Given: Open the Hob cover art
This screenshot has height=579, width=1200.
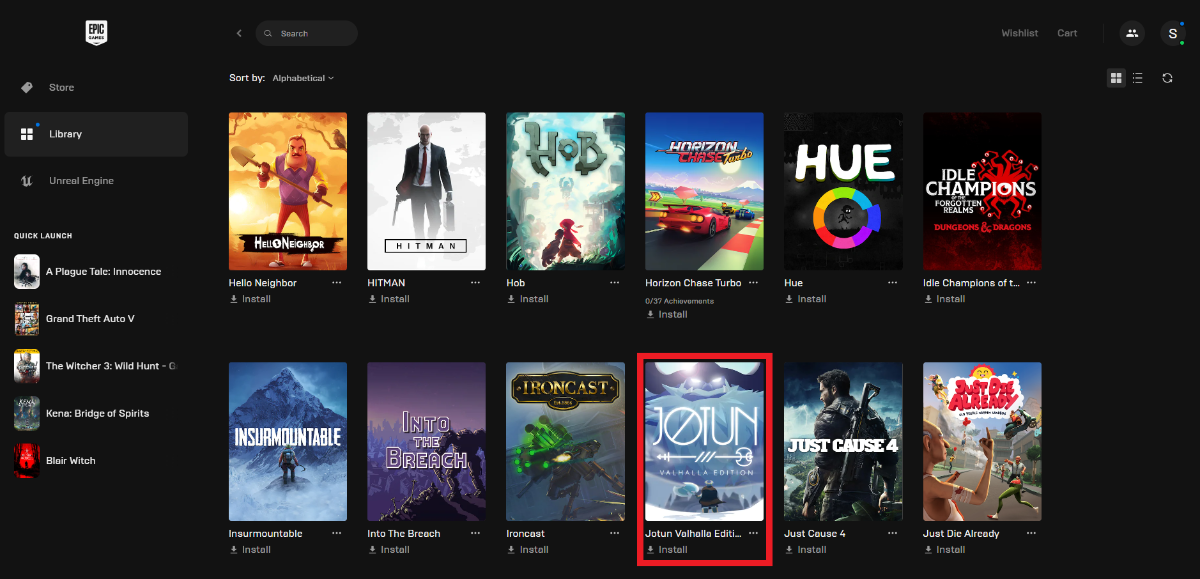Looking at the screenshot, I should pyautogui.click(x=565, y=191).
